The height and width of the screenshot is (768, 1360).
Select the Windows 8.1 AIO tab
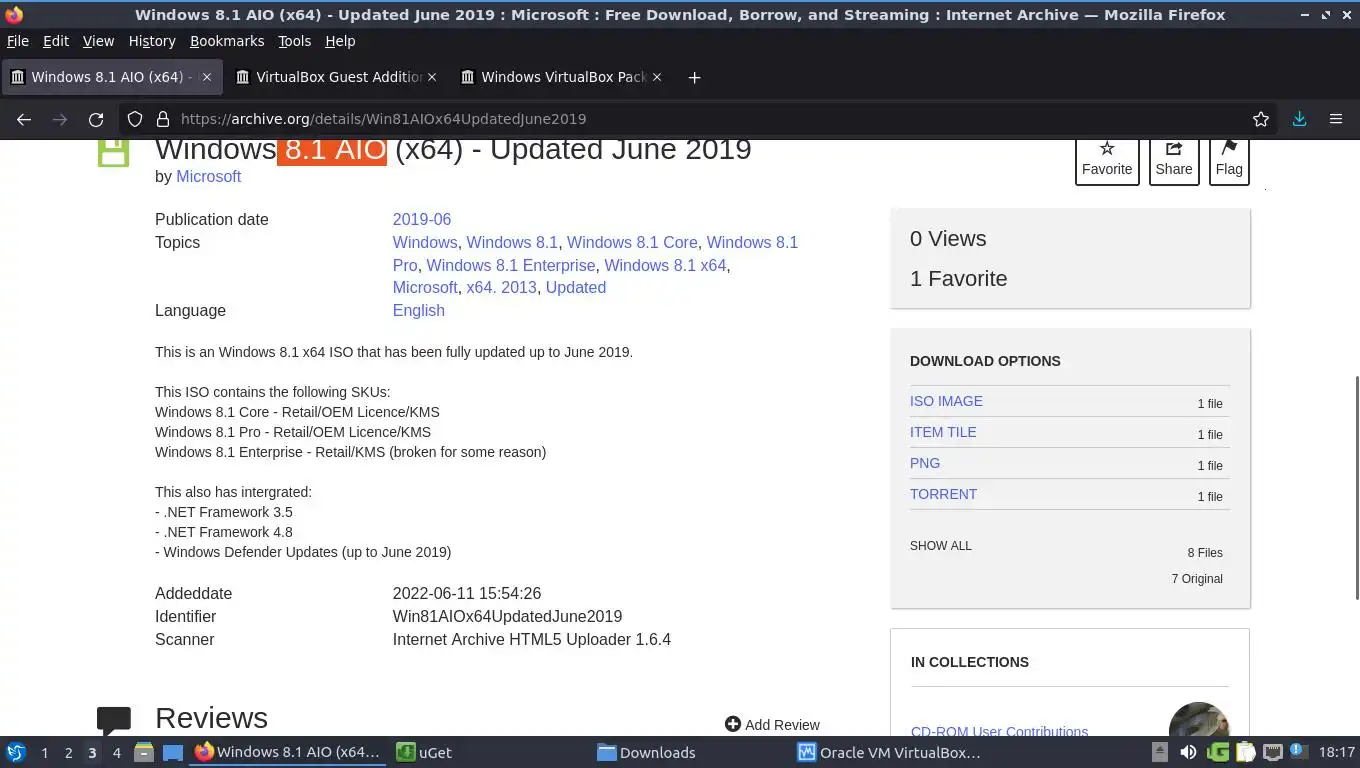point(112,77)
